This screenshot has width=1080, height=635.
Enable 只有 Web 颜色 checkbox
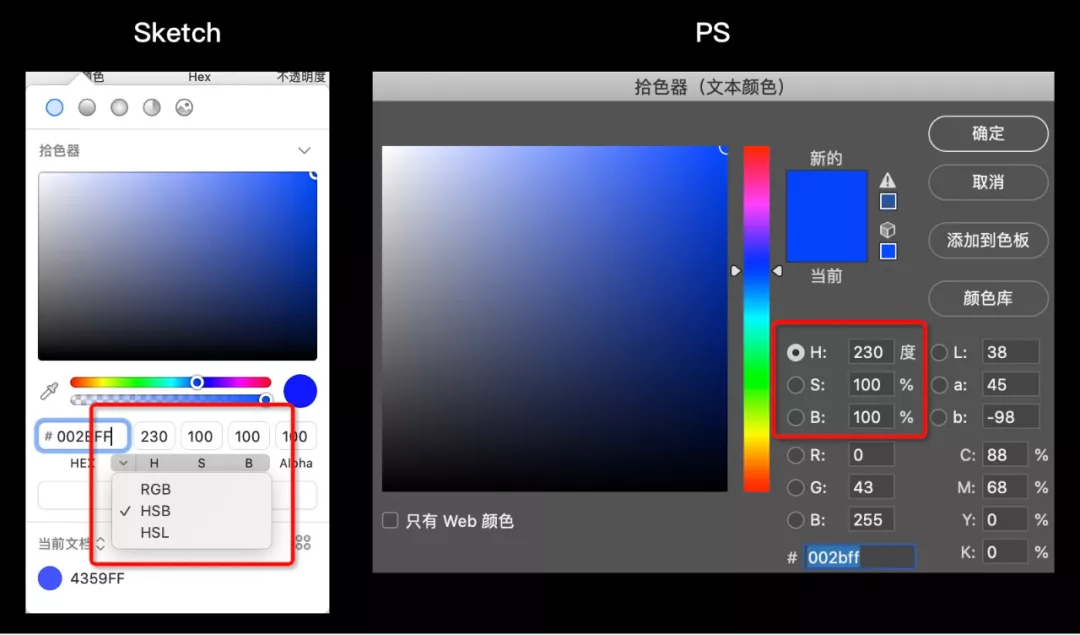point(391,521)
